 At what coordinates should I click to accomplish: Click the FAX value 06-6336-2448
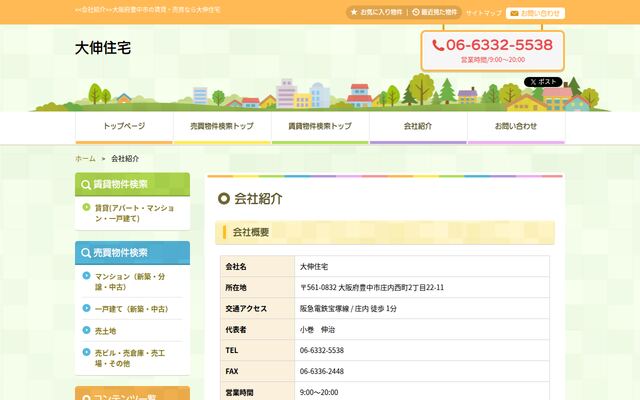tap(322, 371)
